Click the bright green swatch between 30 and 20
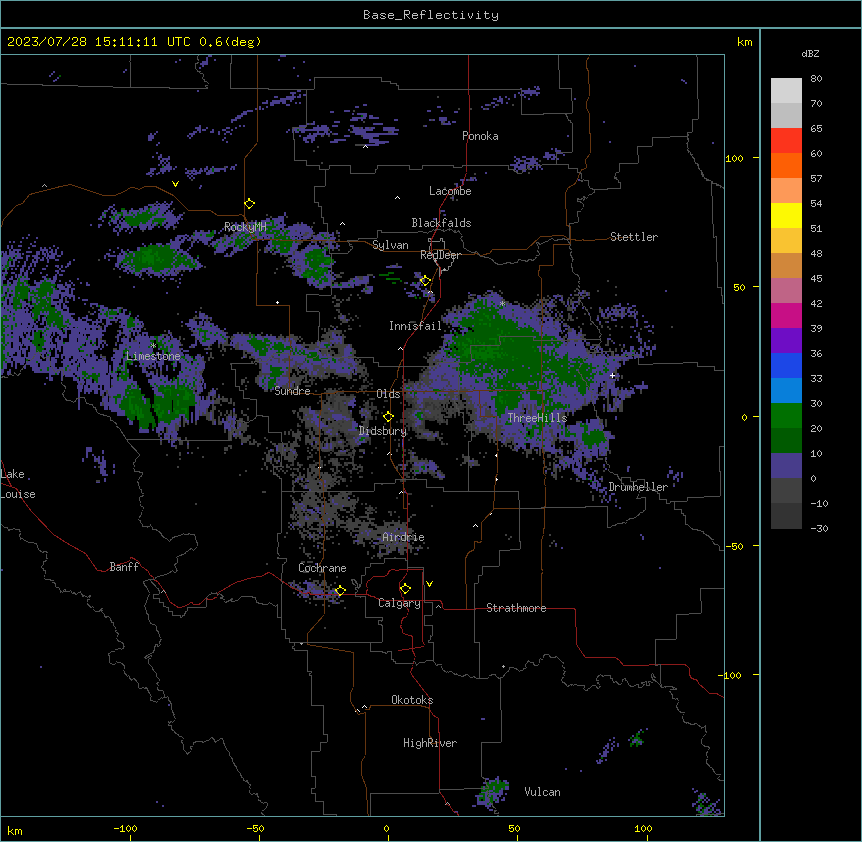The width and height of the screenshot is (862, 842). tap(786, 416)
